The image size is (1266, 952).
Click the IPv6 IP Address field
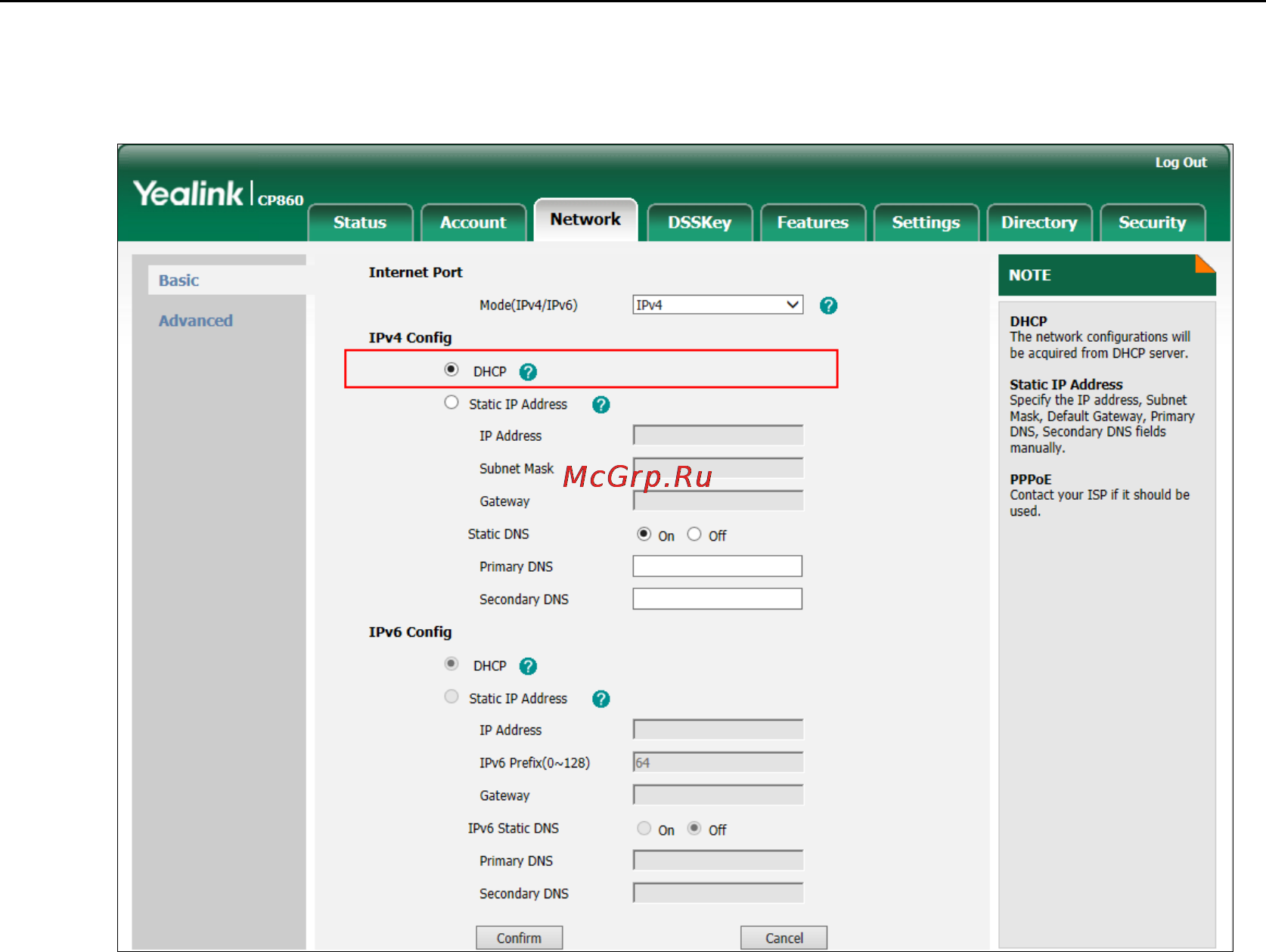coord(718,730)
